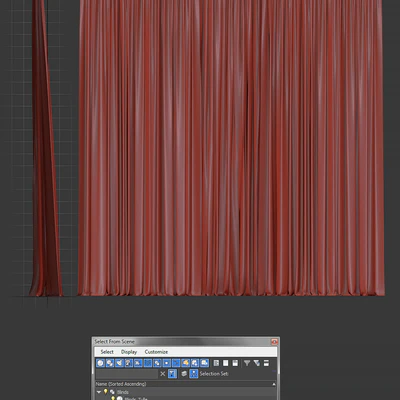
Task: Toggle the blue filter selection icon beside X
Action: (x=172, y=374)
